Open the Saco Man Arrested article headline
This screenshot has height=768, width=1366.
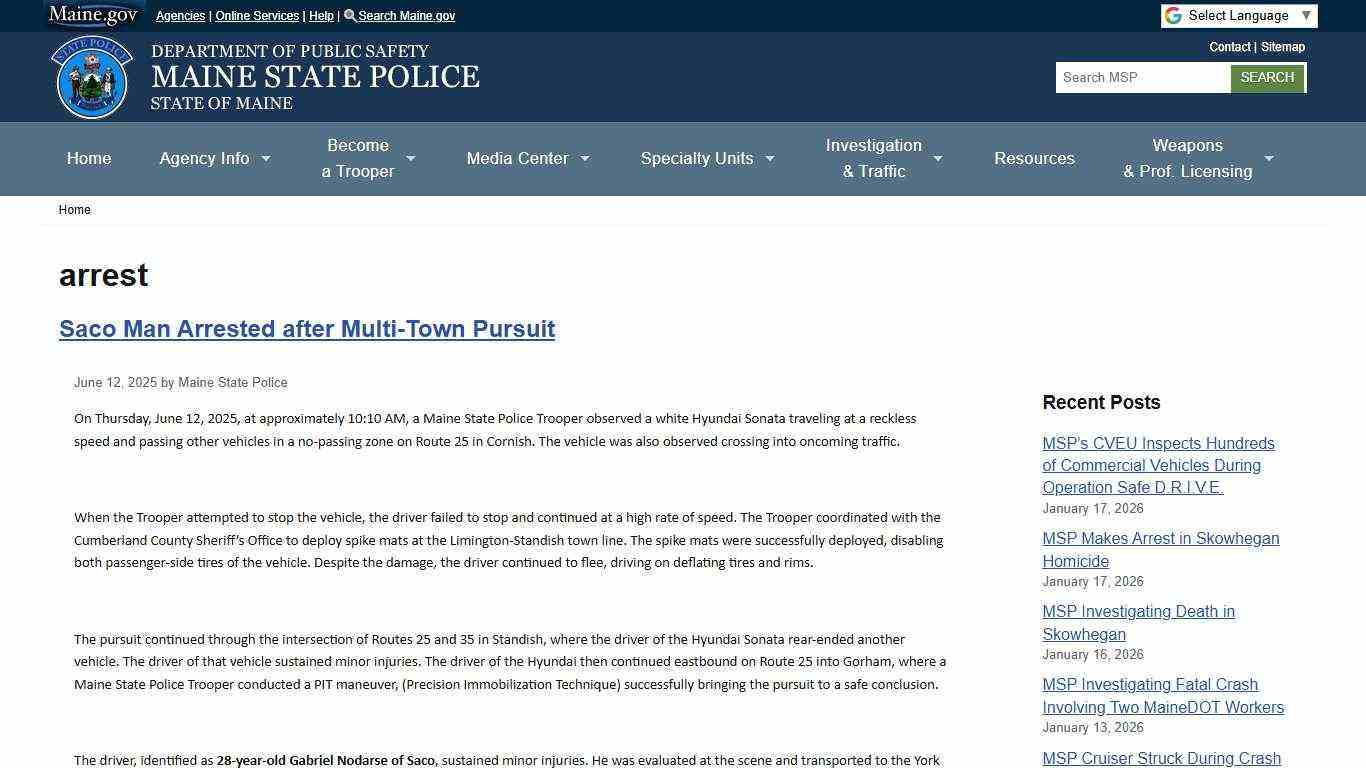click(306, 329)
